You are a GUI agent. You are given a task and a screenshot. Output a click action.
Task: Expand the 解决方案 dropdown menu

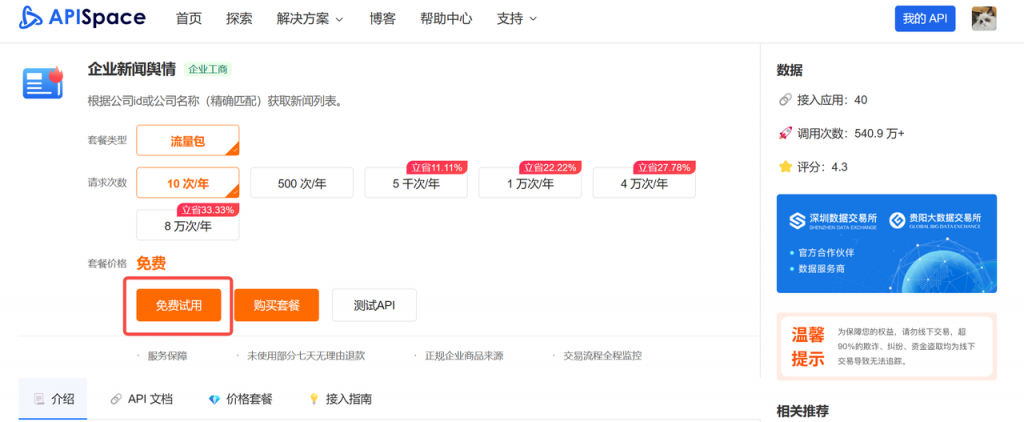(x=310, y=18)
